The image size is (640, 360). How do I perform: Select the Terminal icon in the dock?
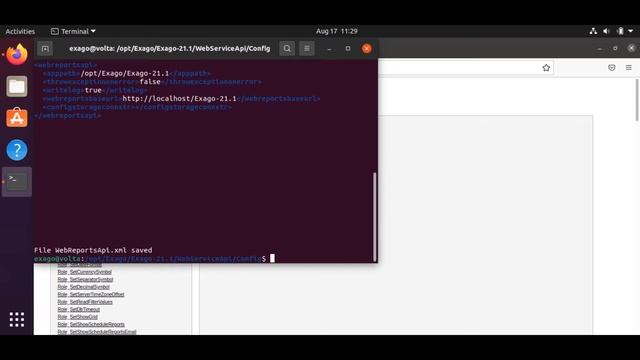pyautogui.click(x=17, y=182)
